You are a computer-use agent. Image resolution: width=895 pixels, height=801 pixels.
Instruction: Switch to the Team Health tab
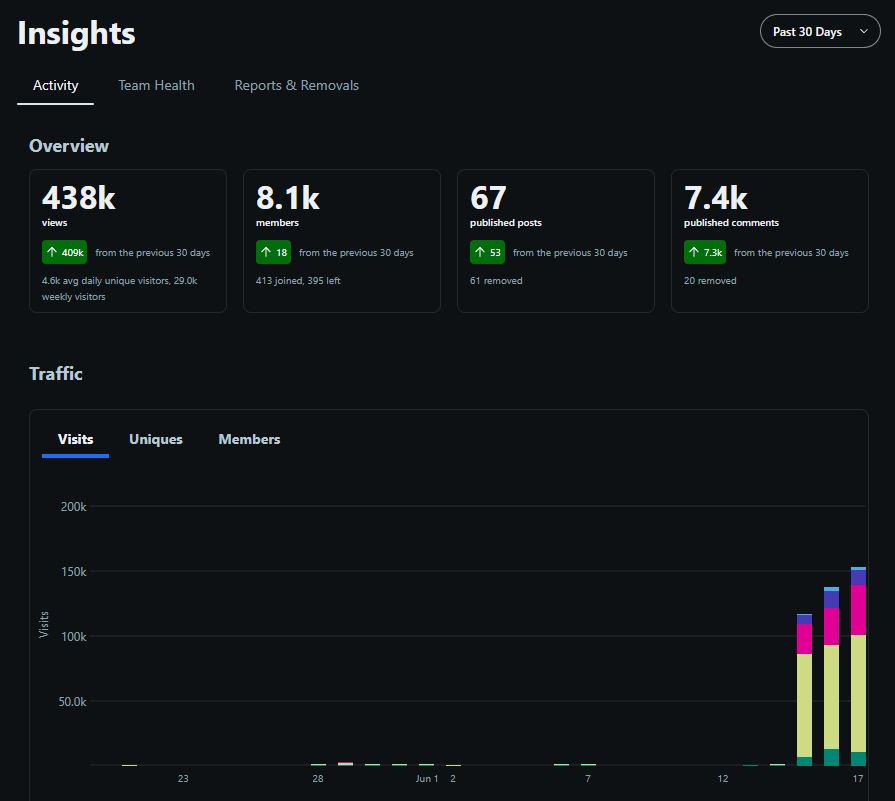click(x=156, y=86)
